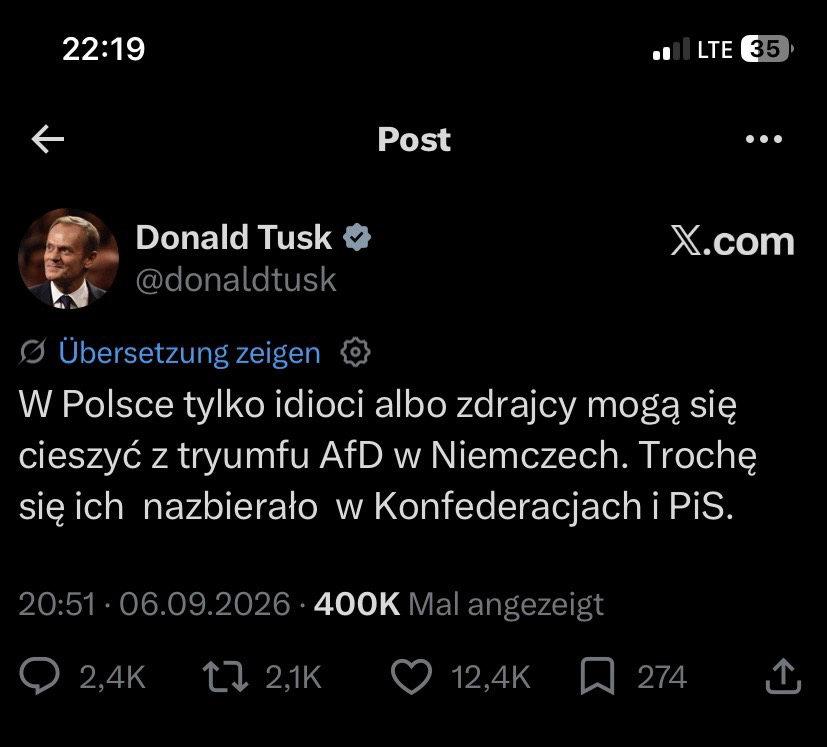This screenshot has width=827, height=747.
Task: Open translation settings gear icon
Action: (355, 352)
